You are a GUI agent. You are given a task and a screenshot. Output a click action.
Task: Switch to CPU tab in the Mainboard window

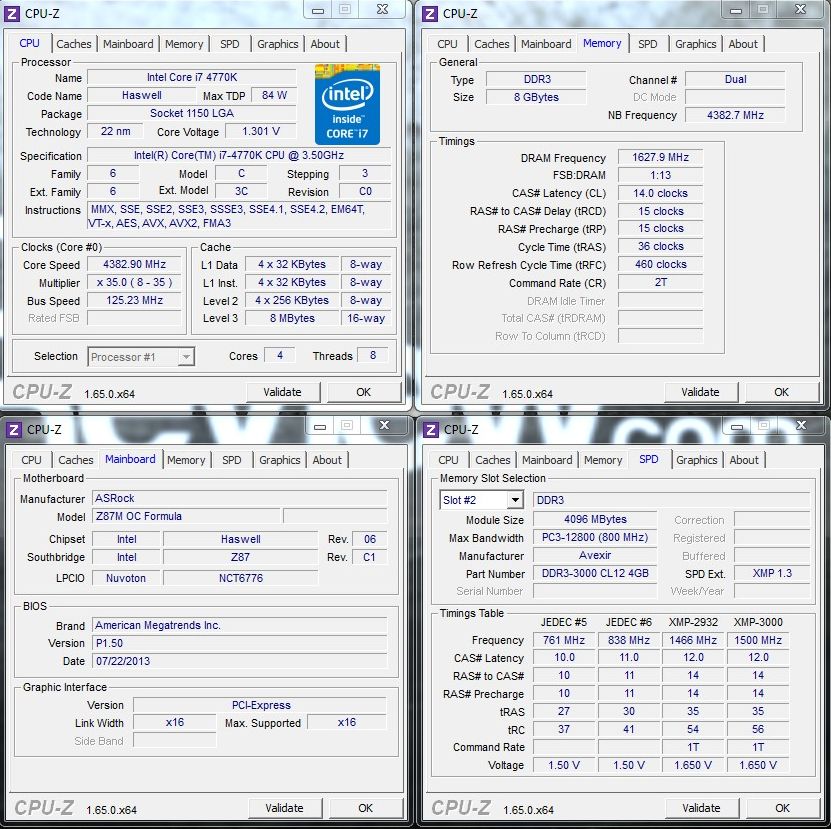(31, 460)
